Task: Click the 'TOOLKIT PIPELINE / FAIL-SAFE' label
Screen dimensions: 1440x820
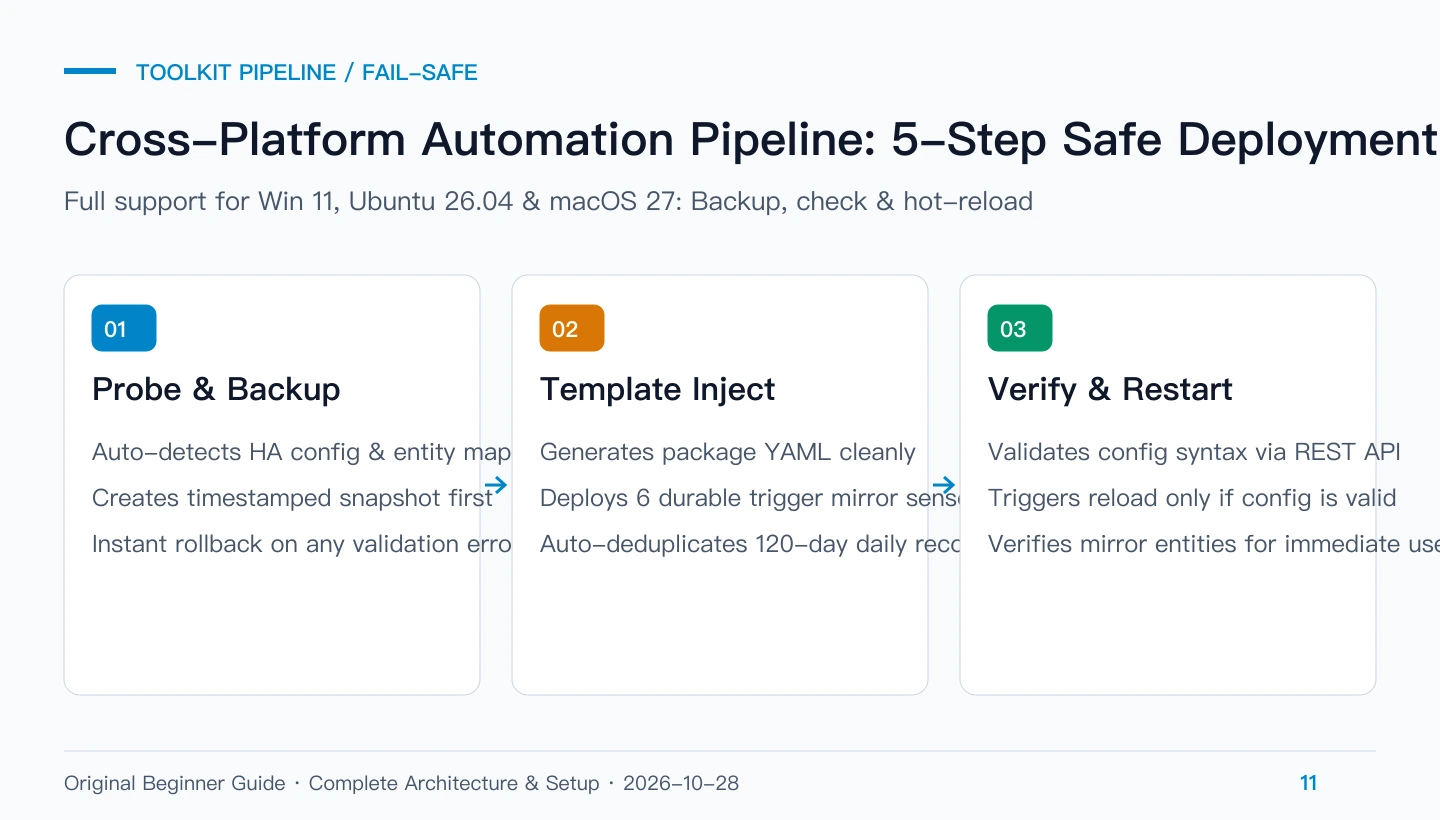Action: coord(307,72)
